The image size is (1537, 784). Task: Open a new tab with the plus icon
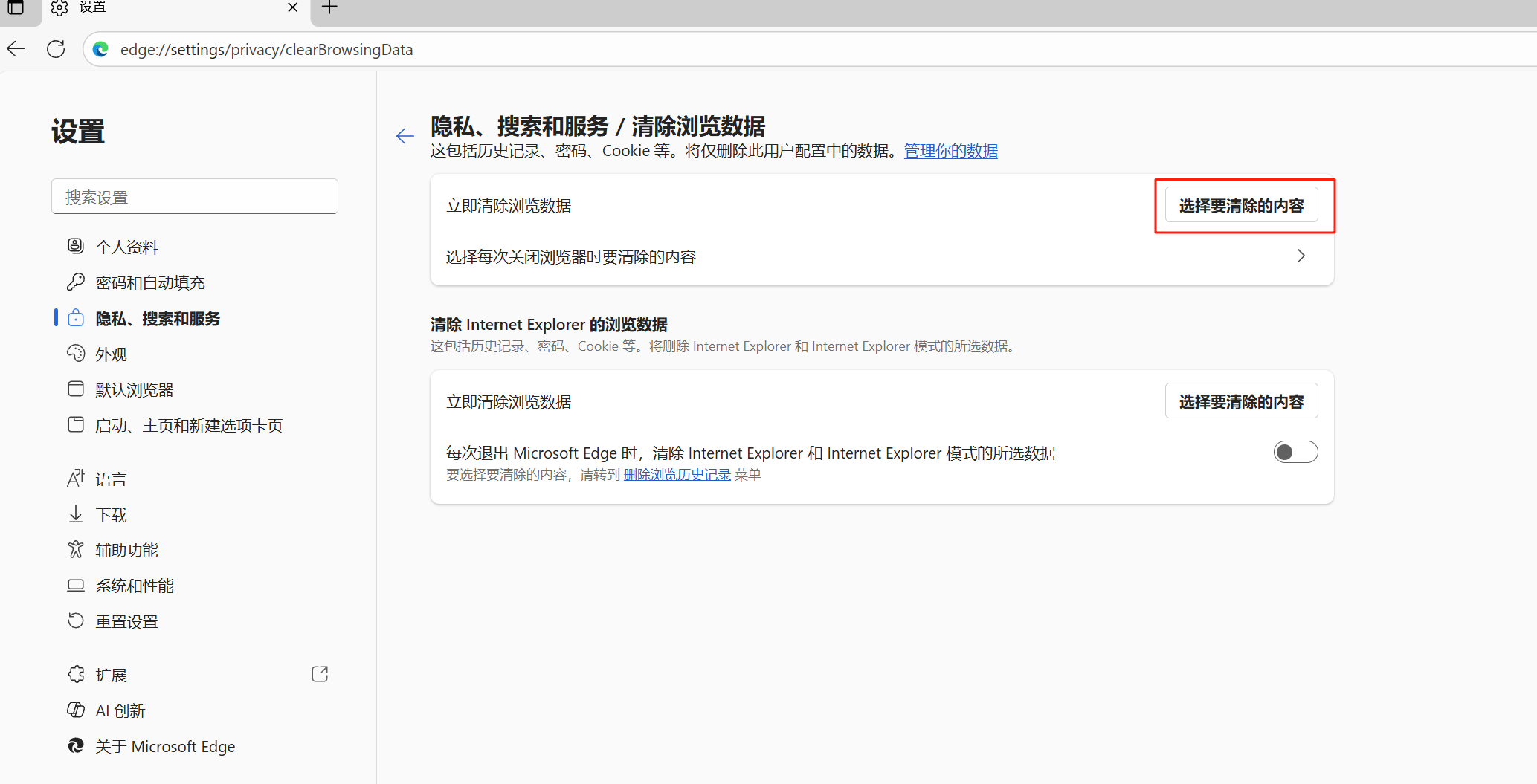(329, 7)
